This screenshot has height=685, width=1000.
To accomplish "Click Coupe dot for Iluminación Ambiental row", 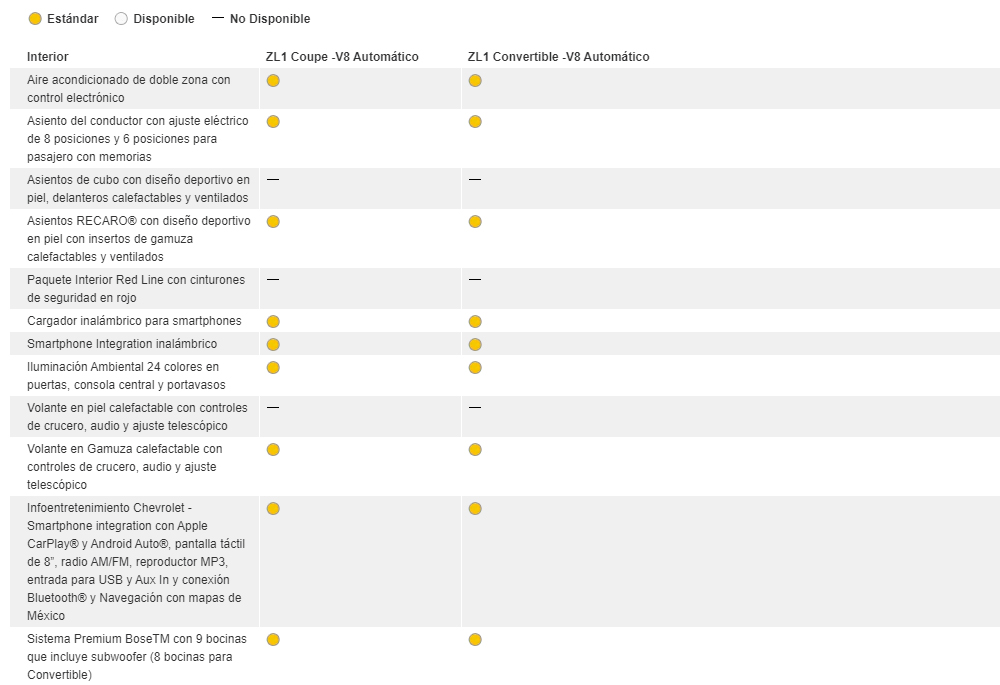I will 273,368.
